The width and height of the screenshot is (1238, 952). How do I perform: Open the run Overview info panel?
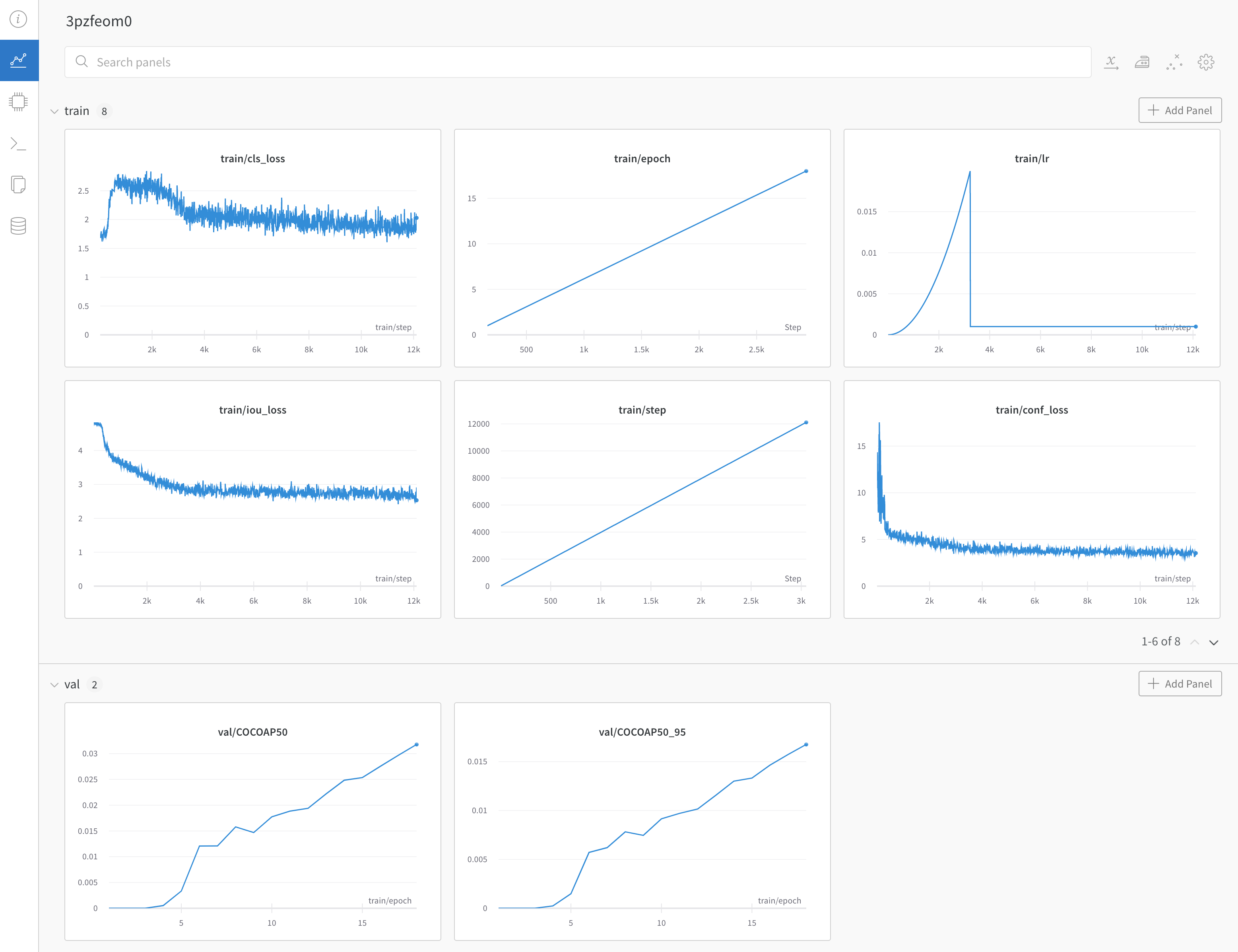(x=19, y=19)
